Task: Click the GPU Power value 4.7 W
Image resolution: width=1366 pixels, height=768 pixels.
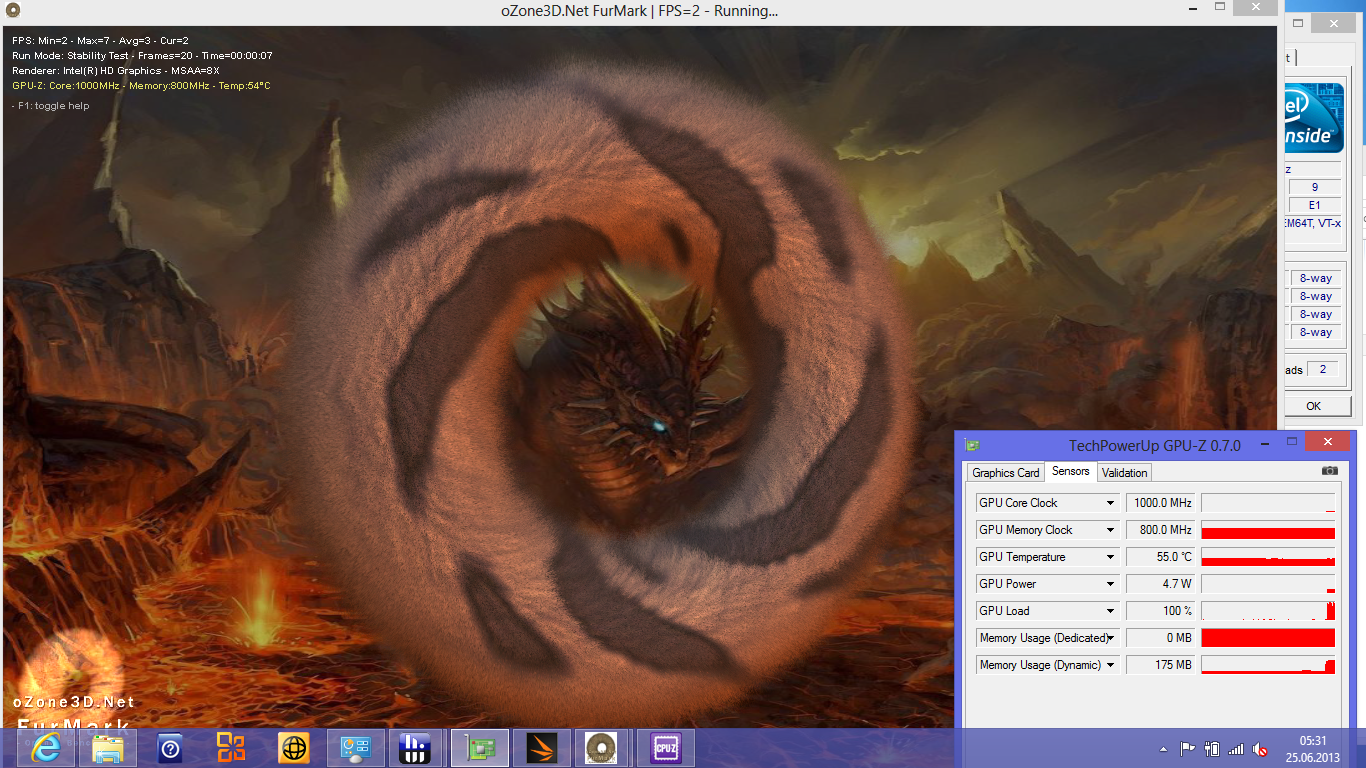Action: click(1161, 584)
